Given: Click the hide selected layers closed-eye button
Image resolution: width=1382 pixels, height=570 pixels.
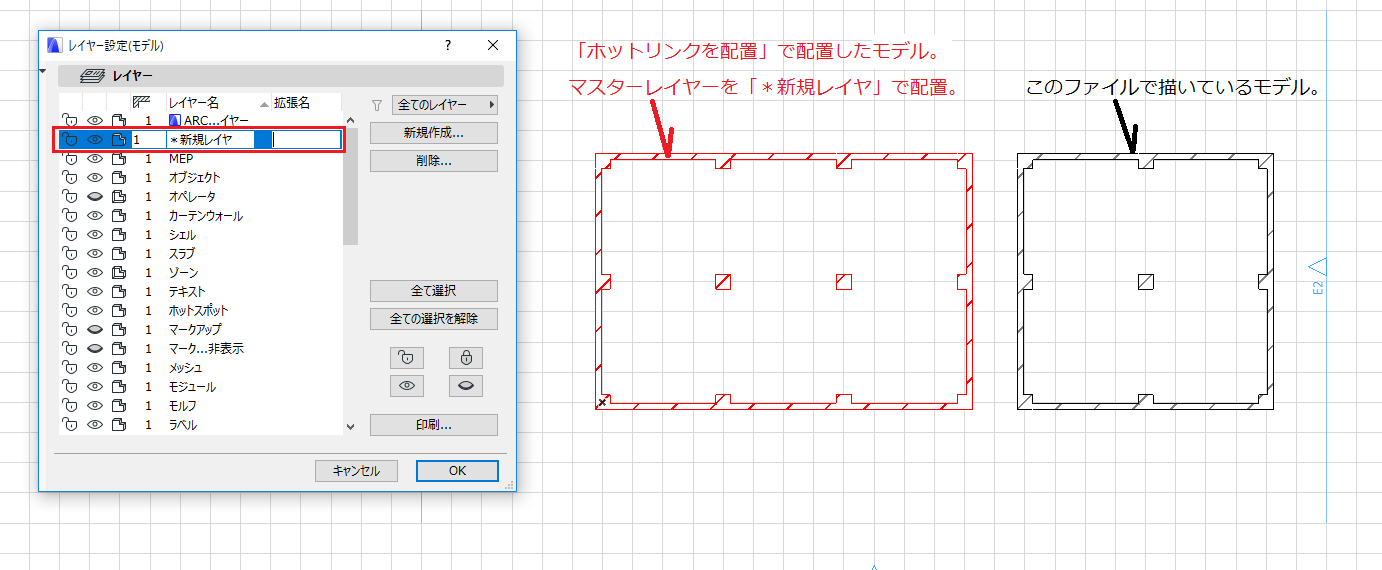Looking at the screenshot, I should click(x=466, y=385).
